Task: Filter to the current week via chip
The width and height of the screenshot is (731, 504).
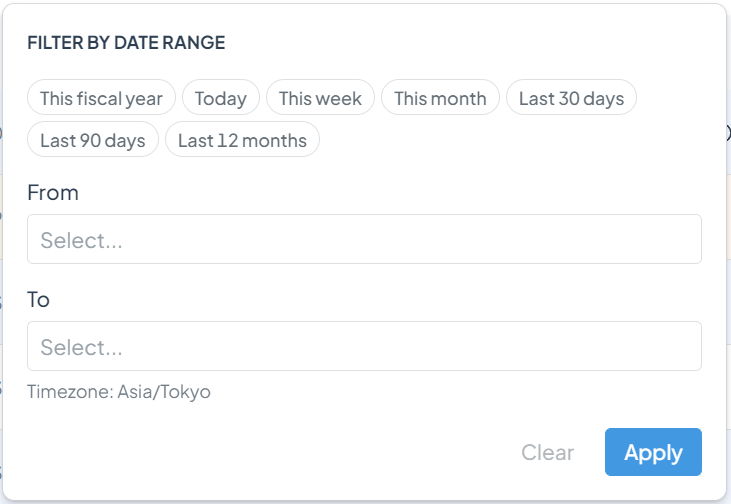Action: point(320,97)
